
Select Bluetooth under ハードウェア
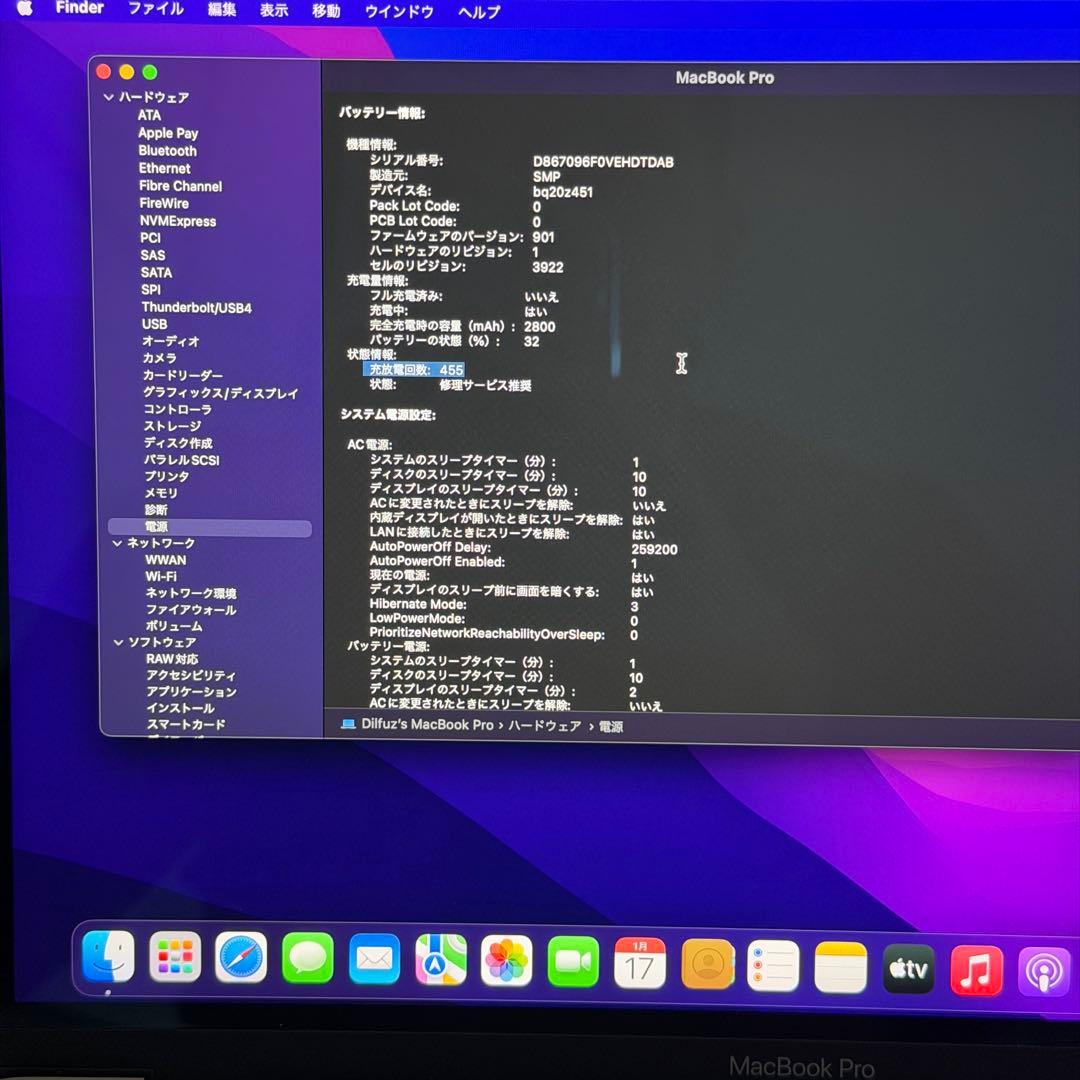(x=168, y=150)
